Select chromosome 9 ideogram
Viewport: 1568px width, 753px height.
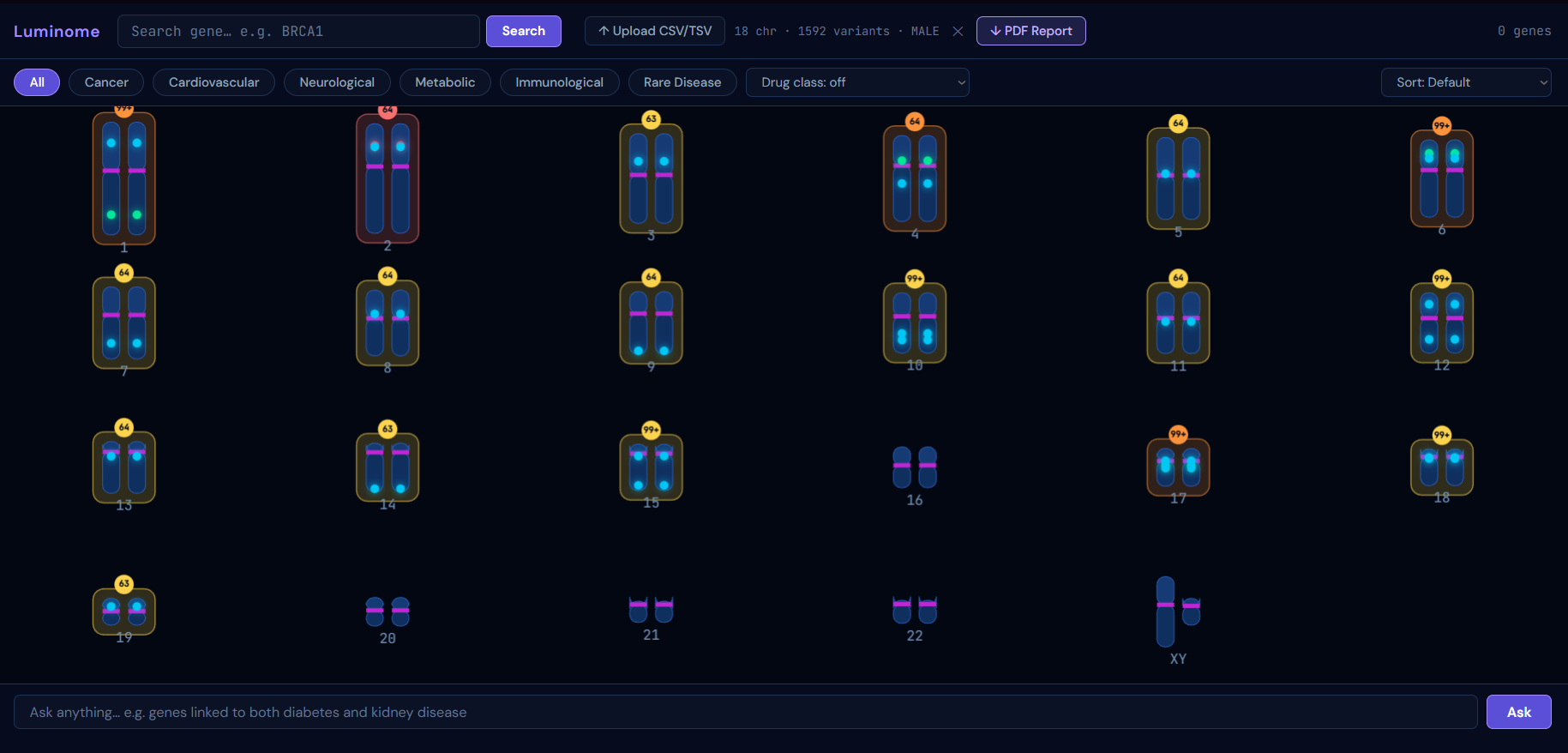click(652, 322)
